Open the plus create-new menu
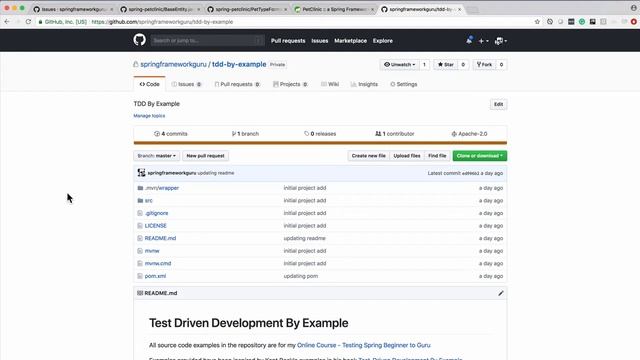Image resolution: width=640 pixels, height=360 pixels. coord(483,41)
